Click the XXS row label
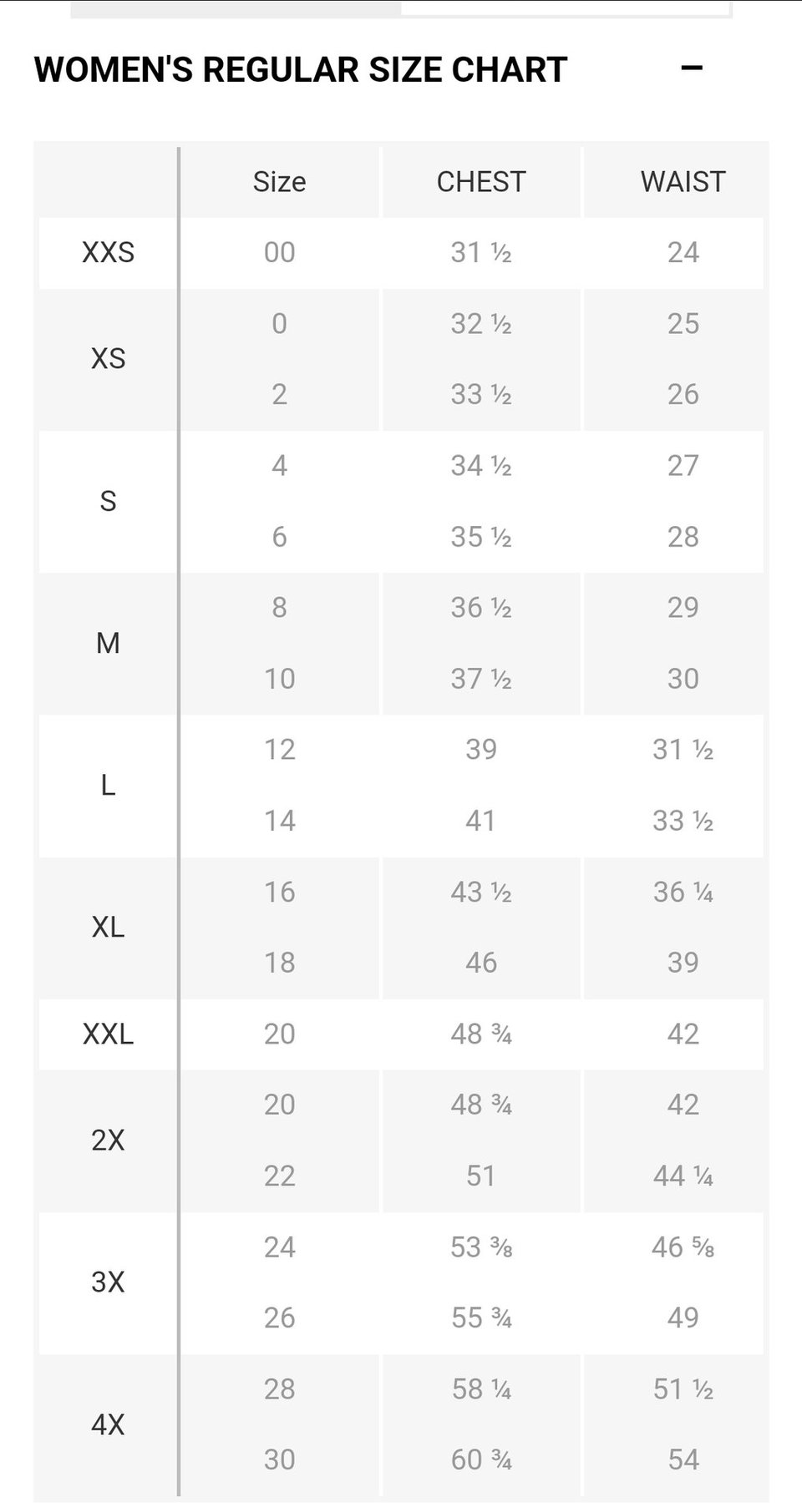This screenshot has height=1512, width=802. click(108, 252)
